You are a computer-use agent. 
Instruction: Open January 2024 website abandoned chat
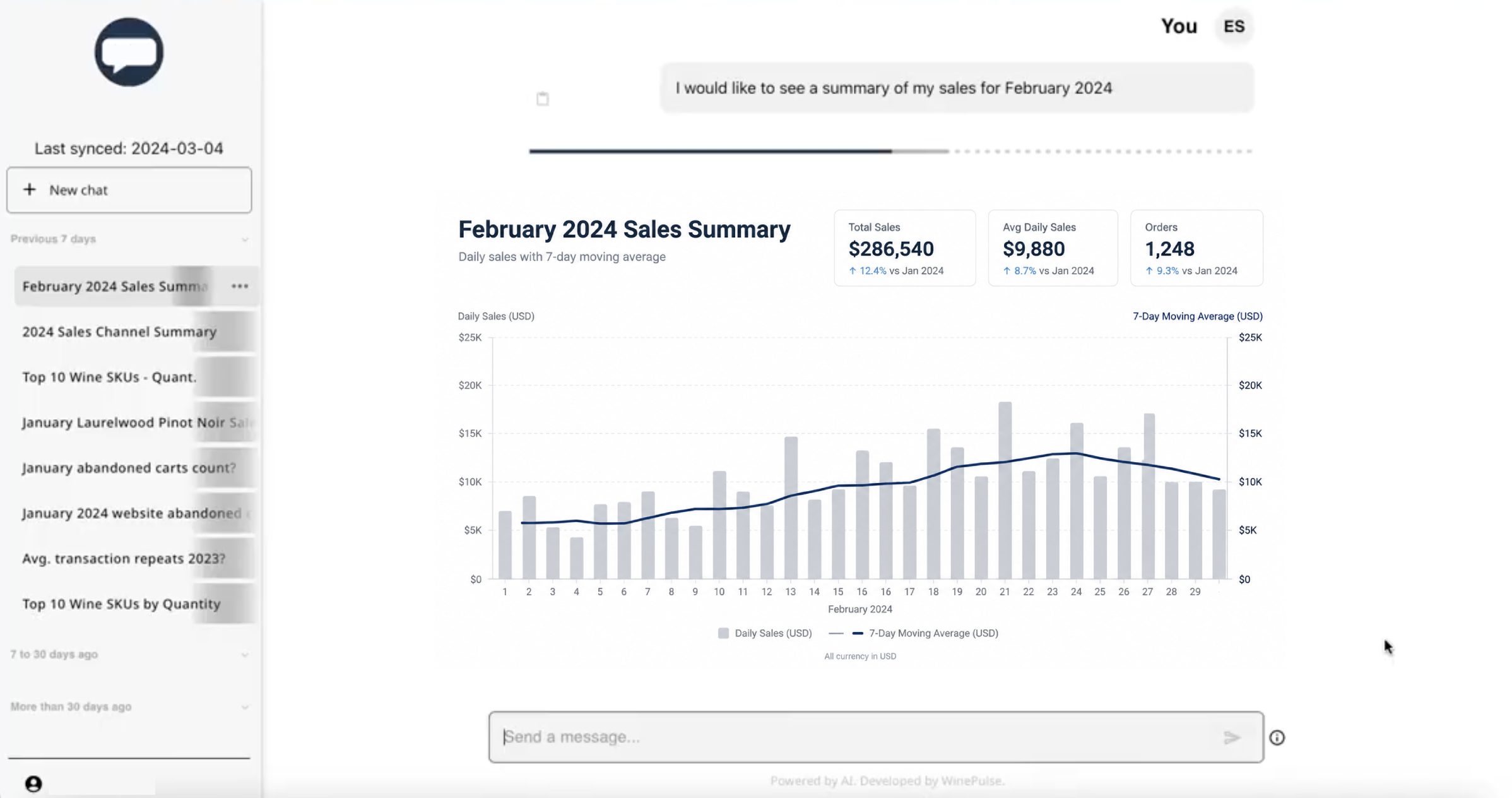[135, 513]
